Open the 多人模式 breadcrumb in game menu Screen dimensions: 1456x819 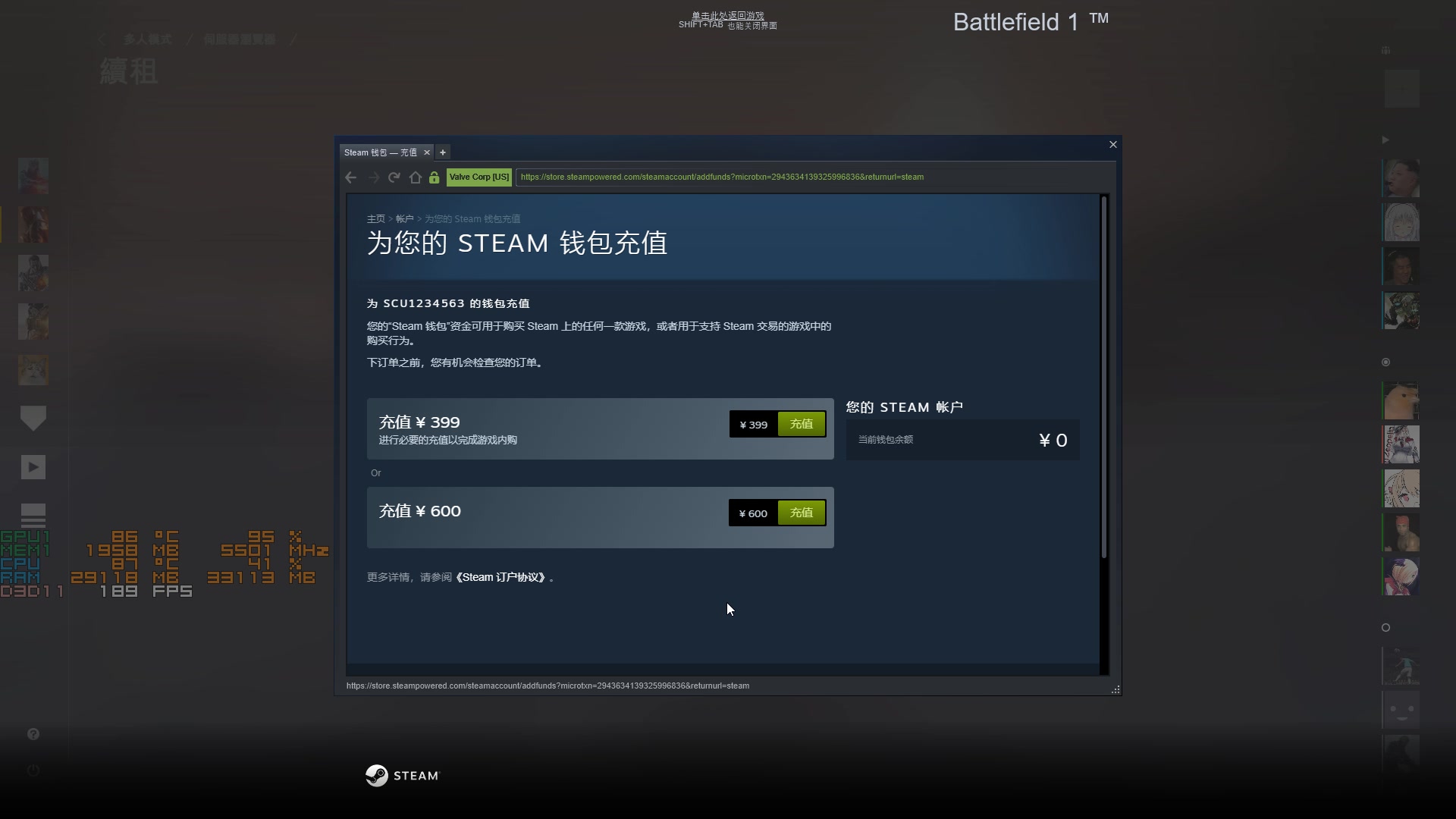click(148, 39)
